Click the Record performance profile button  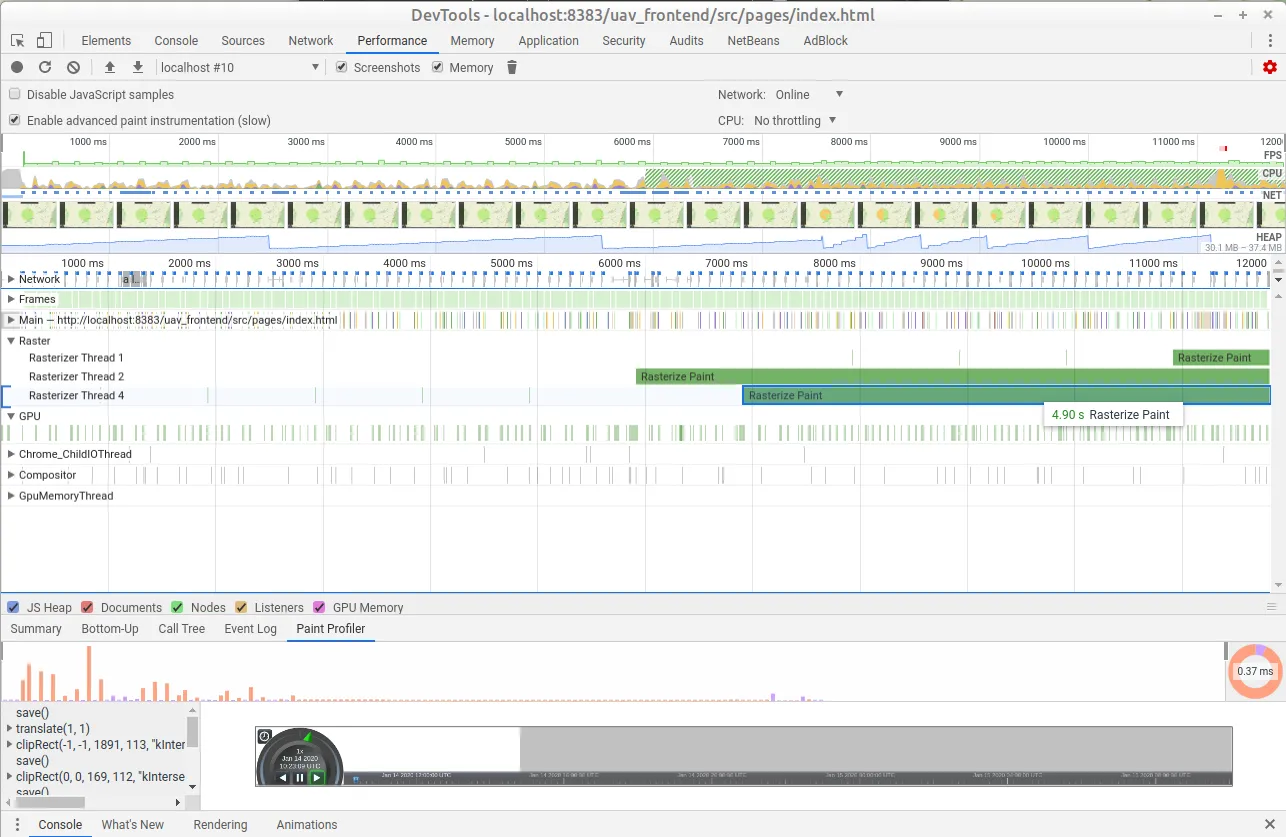coord(17,67)
